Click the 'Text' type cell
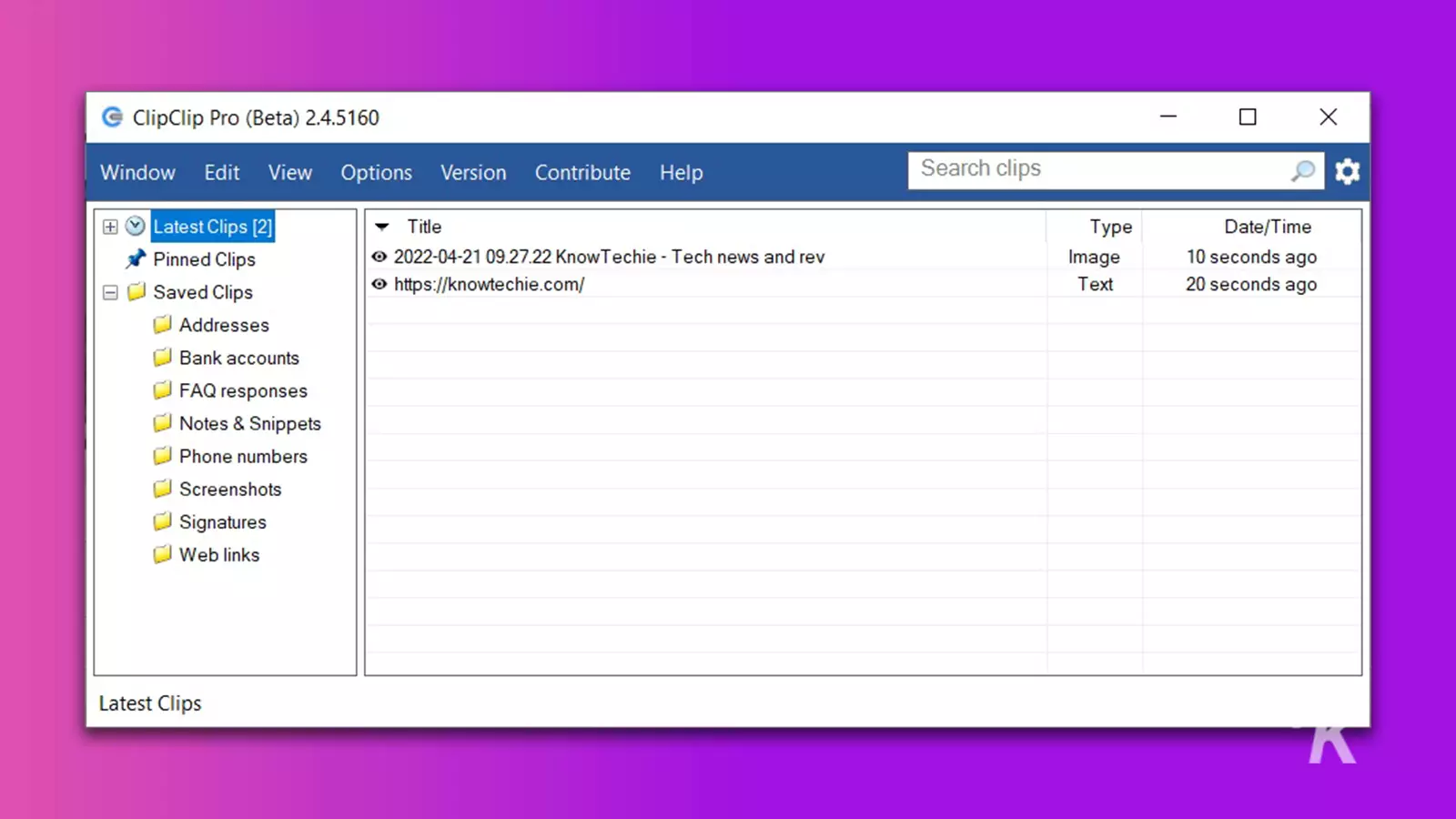 coord(1095,284)
